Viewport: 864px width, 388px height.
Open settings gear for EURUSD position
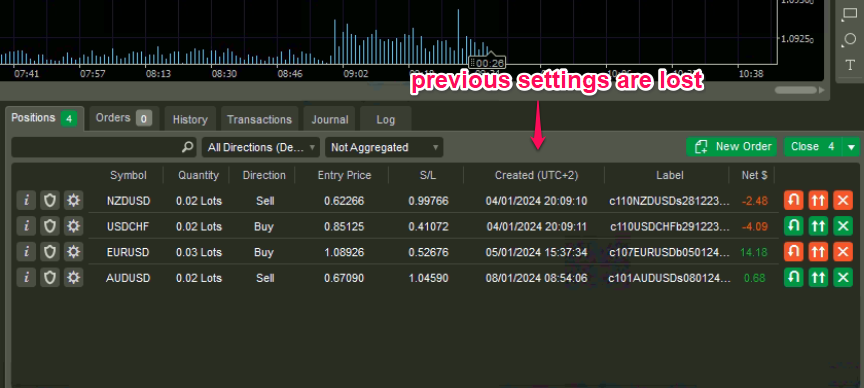(x=73, y=252)
